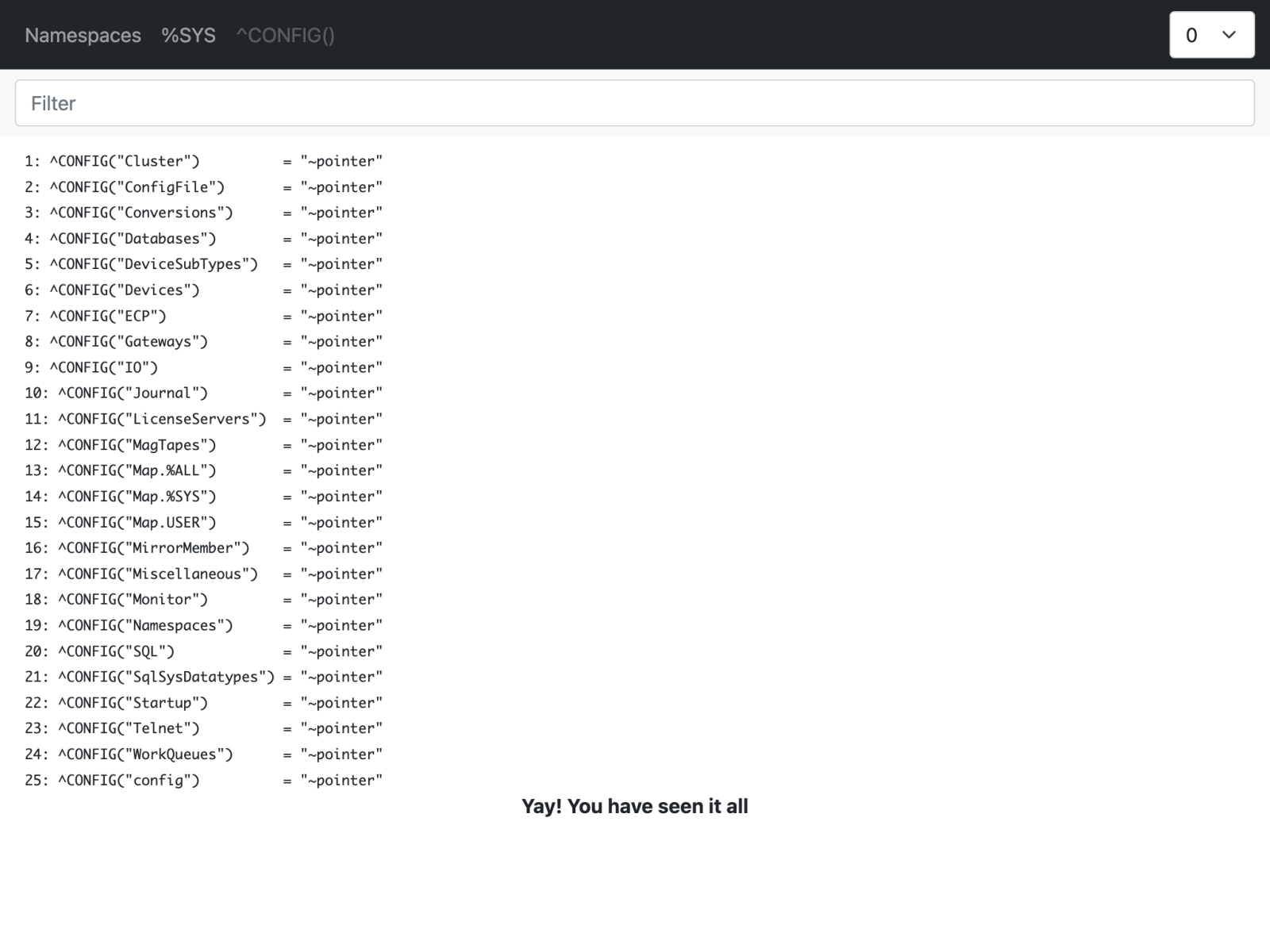
Task: Open the ^CONFIG("Gateways") entry
Action: (129, 342)
